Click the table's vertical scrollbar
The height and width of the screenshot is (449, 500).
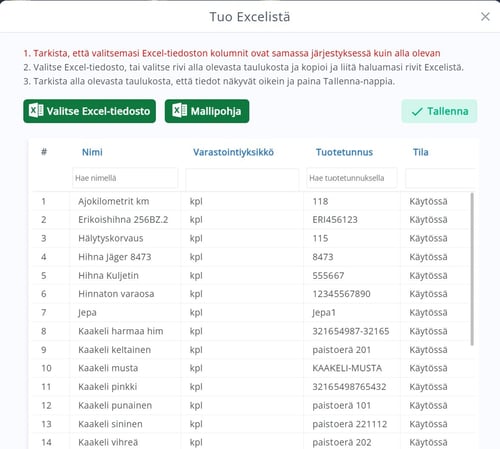[472, 269]
